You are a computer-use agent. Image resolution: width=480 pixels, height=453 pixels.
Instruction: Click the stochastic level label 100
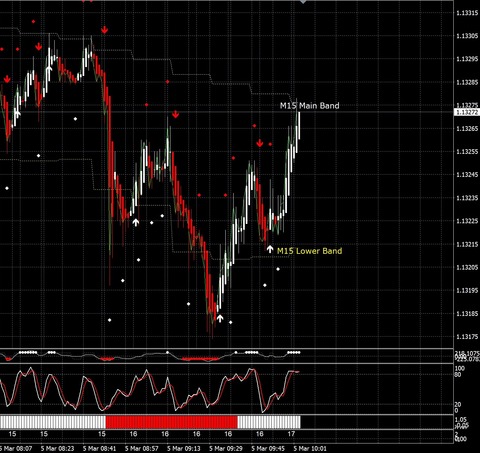tap(460, 368)
